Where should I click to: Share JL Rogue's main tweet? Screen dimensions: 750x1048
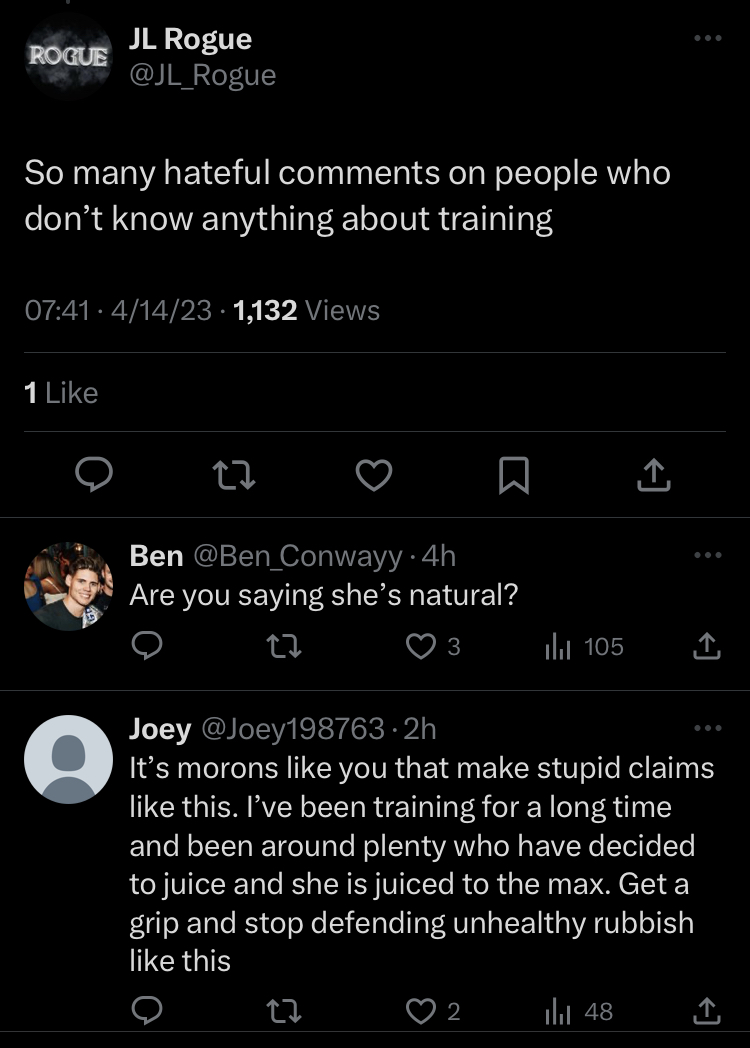653,476
